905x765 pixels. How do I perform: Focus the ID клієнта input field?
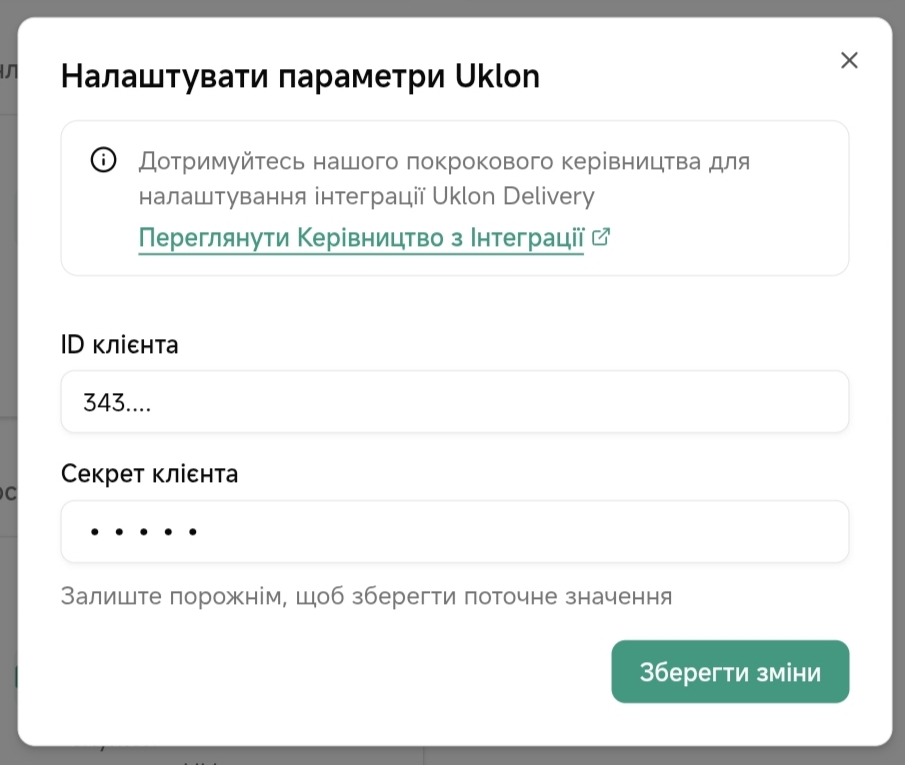point(455,402)
